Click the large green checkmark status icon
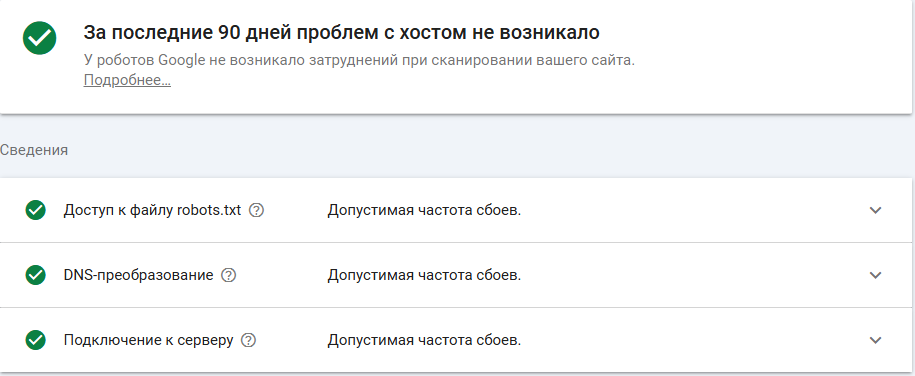This screenshot has width=915, height=376. click(40, 39)
